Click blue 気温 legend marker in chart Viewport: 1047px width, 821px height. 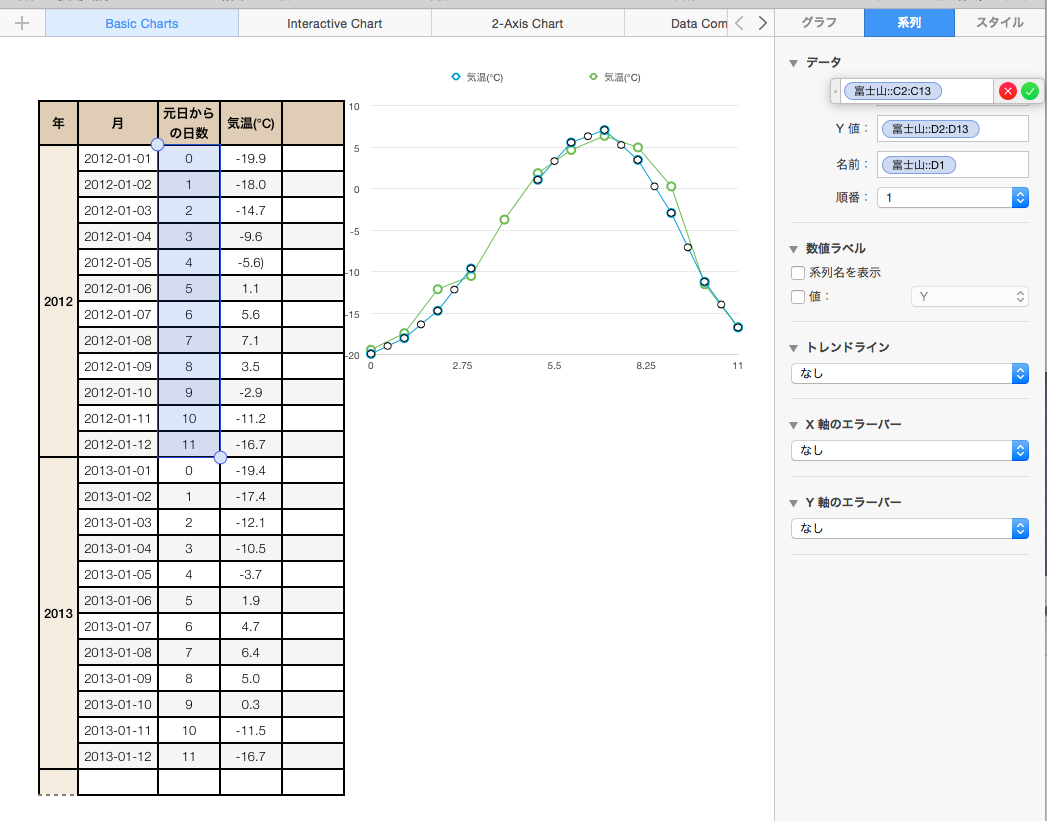456,77
